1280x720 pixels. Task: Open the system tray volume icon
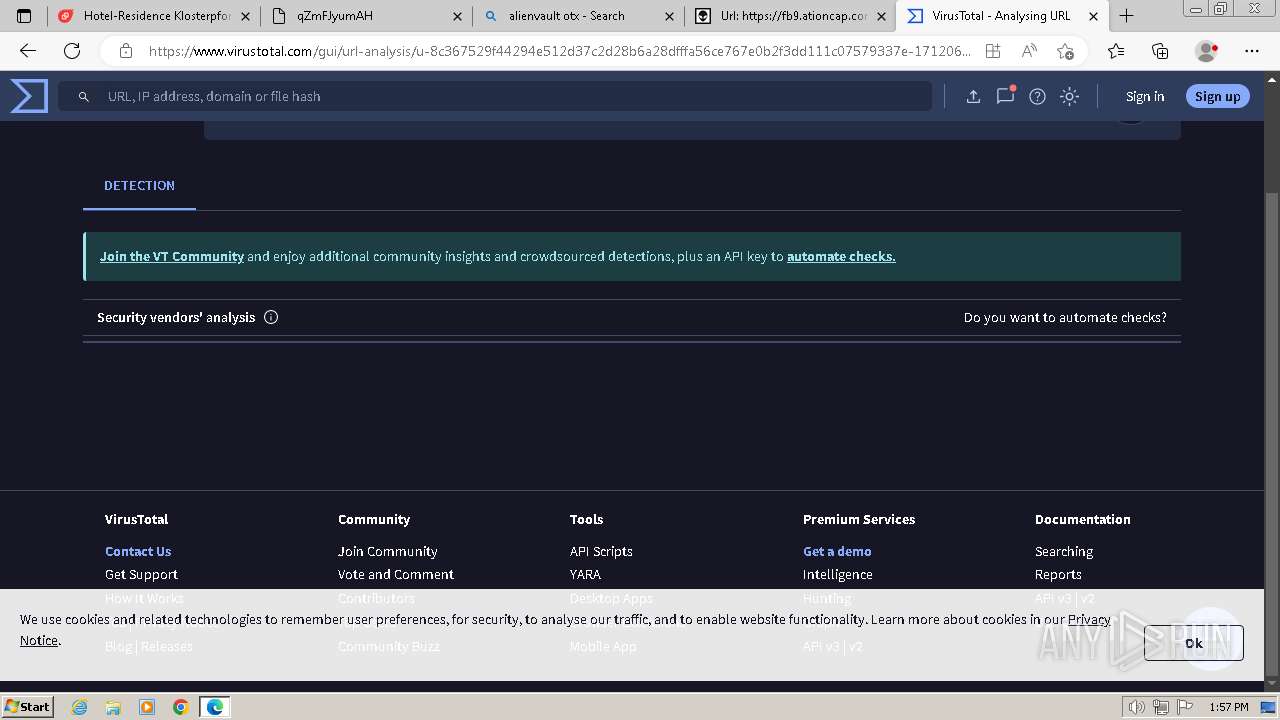pos(1138,707)
